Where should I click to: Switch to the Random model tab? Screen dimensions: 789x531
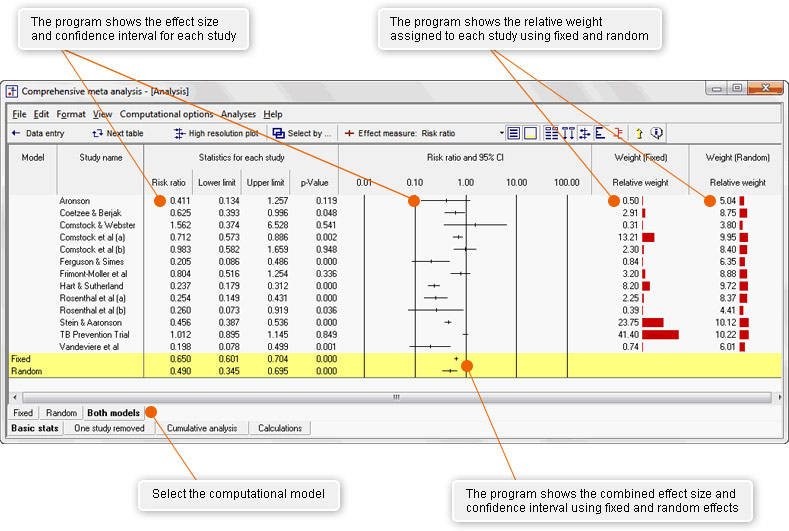[x=61, y=412]
